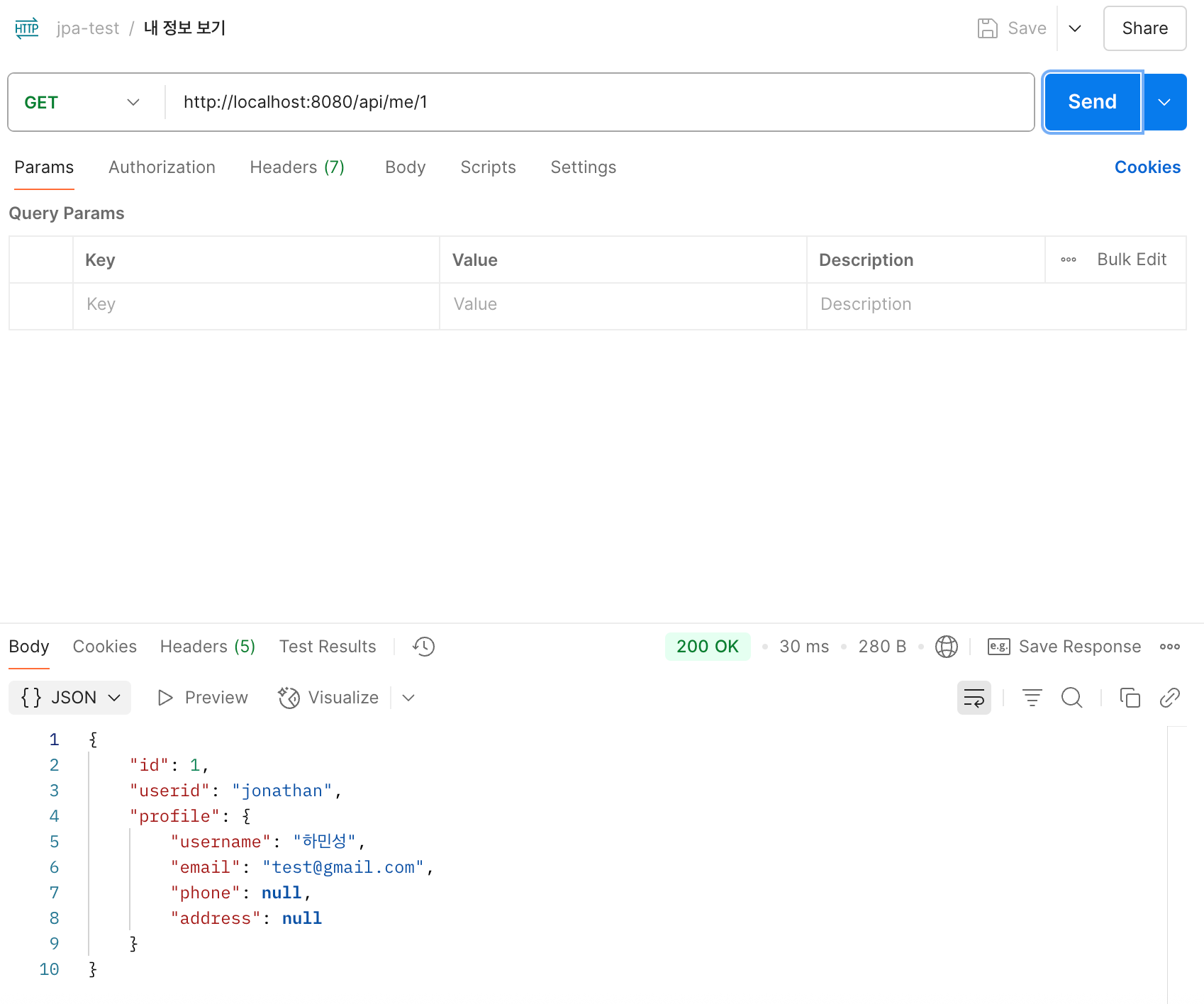The image size is (1204, 1004).
Task: Click Bulk Edit for query params
Action: (x=1132, y=260)
